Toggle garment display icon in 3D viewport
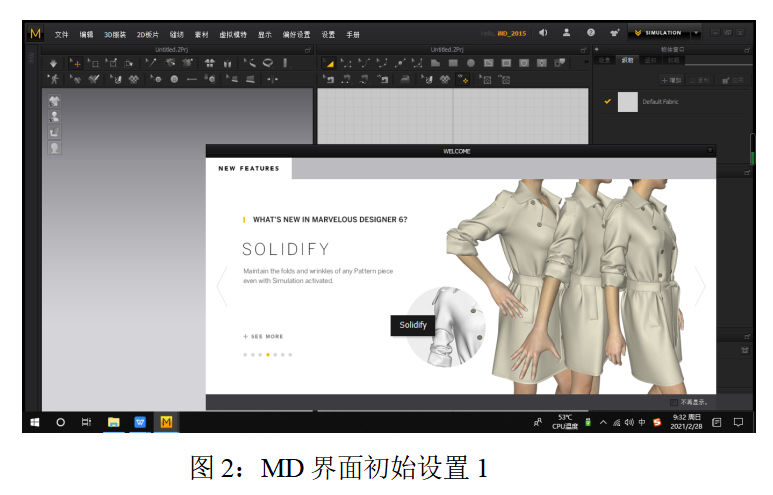This screenshot has width=773, height=495. click(54, 101)
